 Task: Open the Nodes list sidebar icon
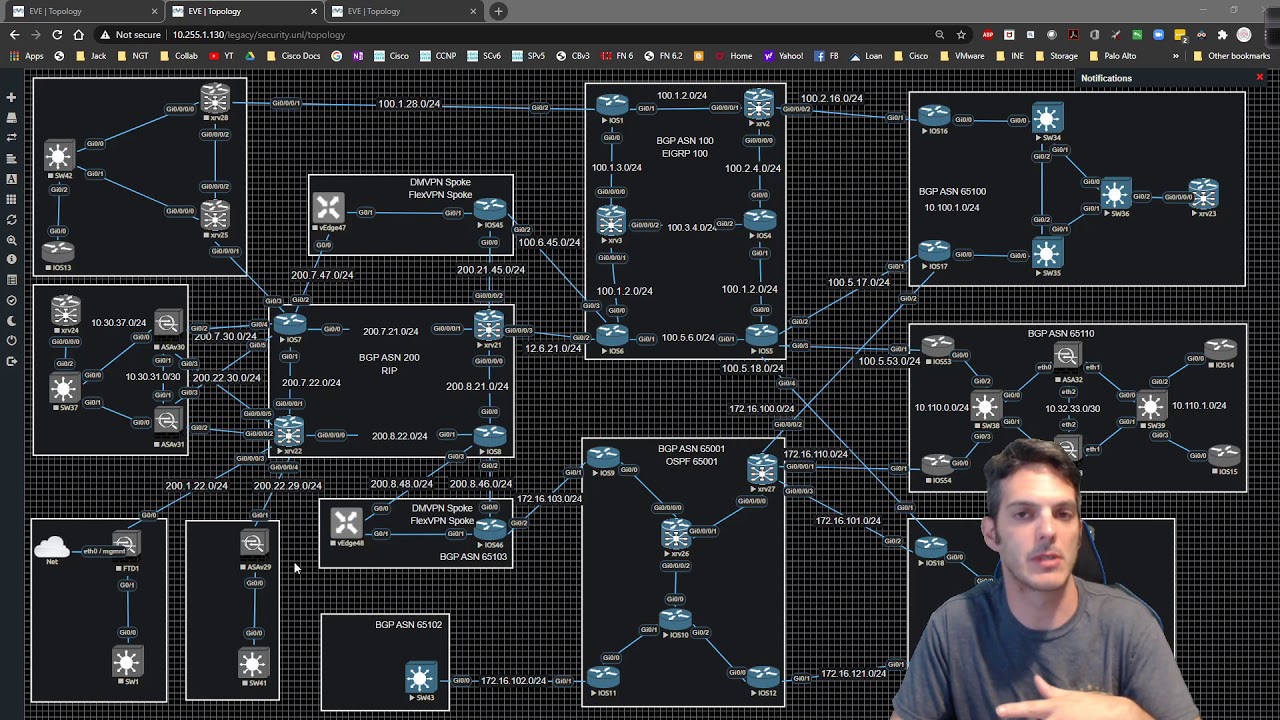pyautogui.click(x=11, y=118)
